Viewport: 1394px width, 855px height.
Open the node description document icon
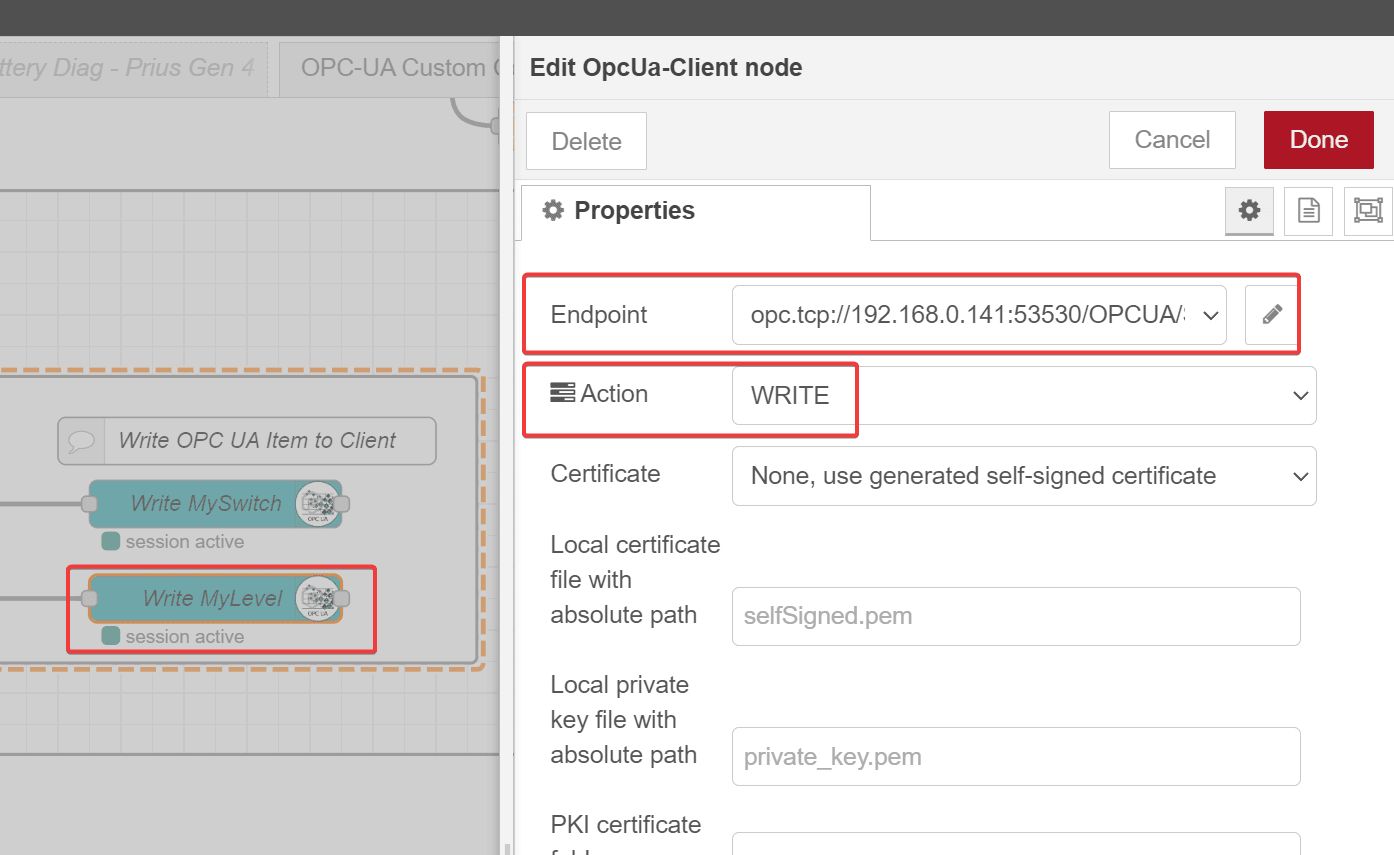pyautogui.click(x=1308, y=211)
